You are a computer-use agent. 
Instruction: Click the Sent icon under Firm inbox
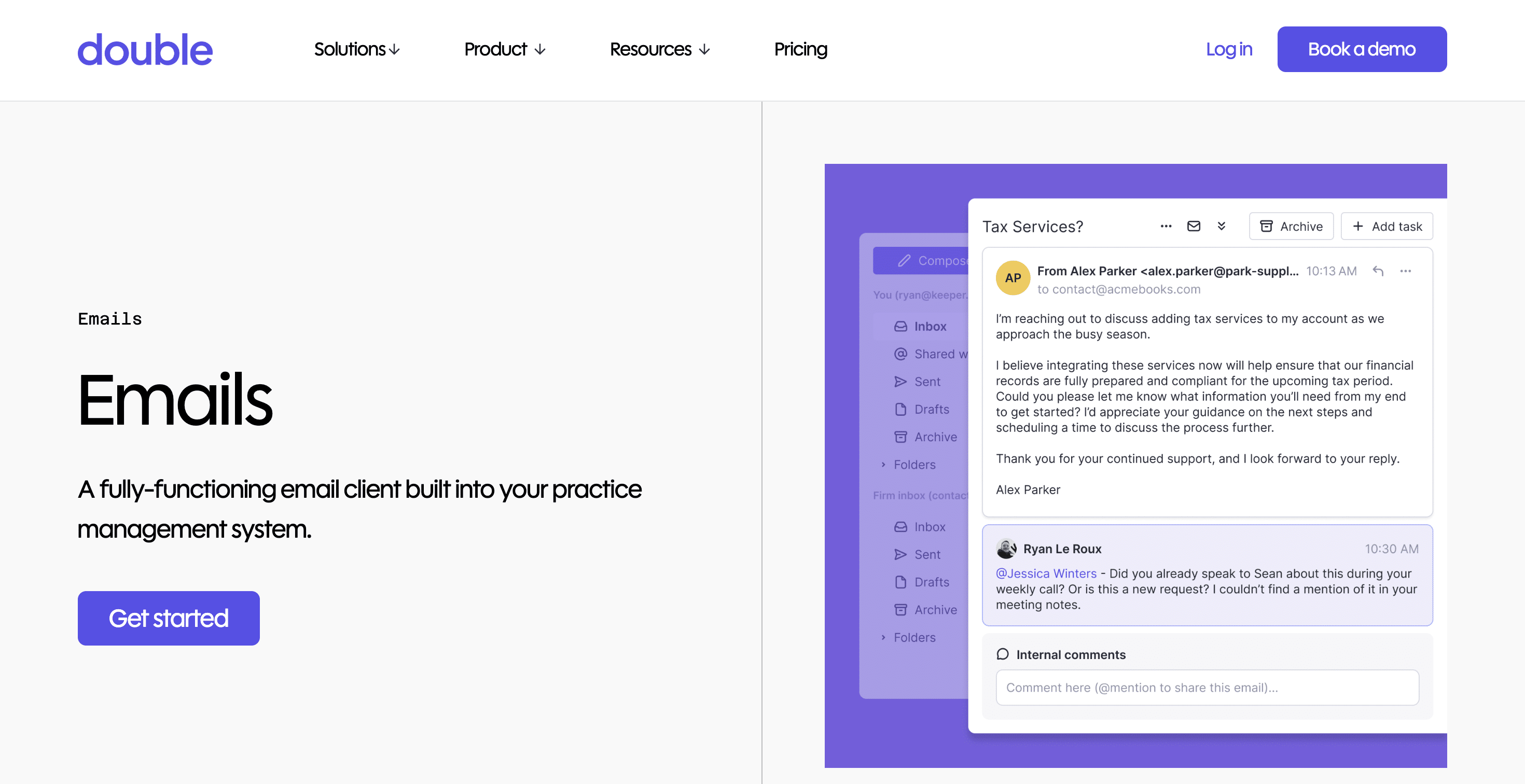click(x=900, y=554)
